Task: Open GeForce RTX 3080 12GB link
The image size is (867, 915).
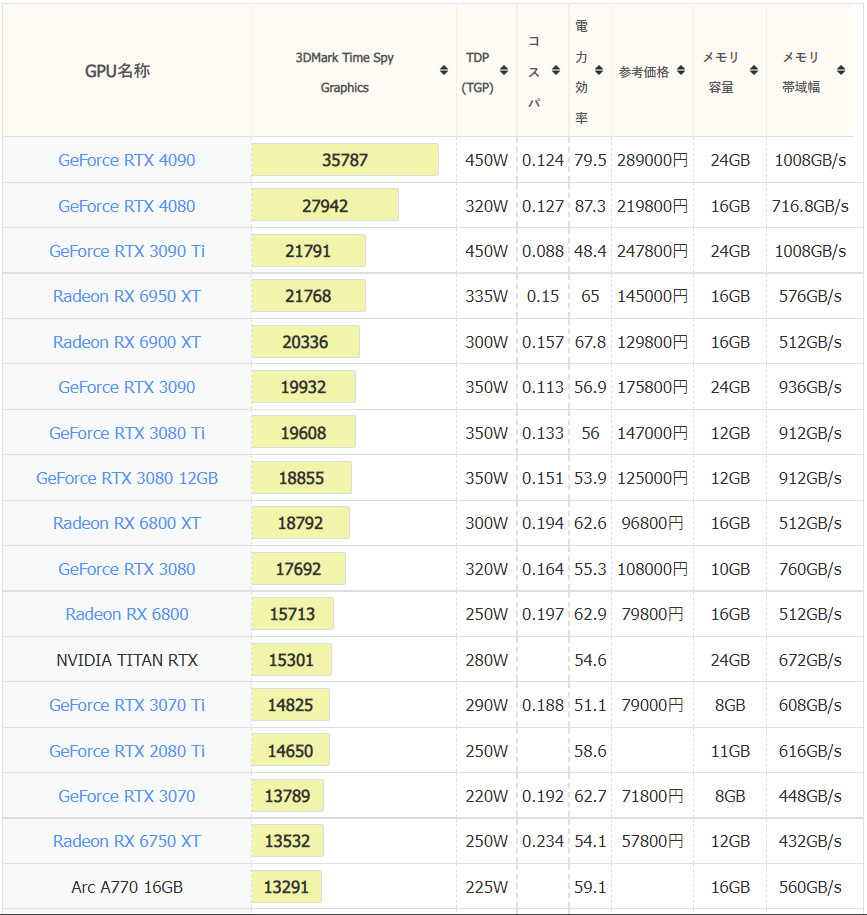Action: click(127, 478)
